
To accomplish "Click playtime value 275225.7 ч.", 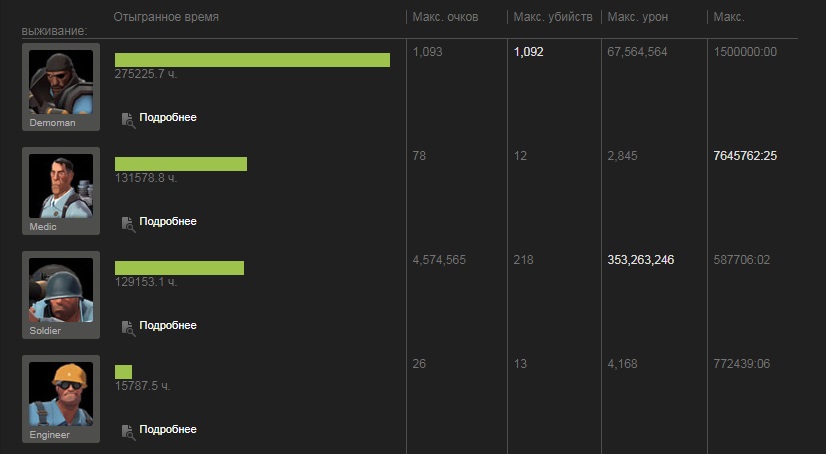I will pos(146,74).
